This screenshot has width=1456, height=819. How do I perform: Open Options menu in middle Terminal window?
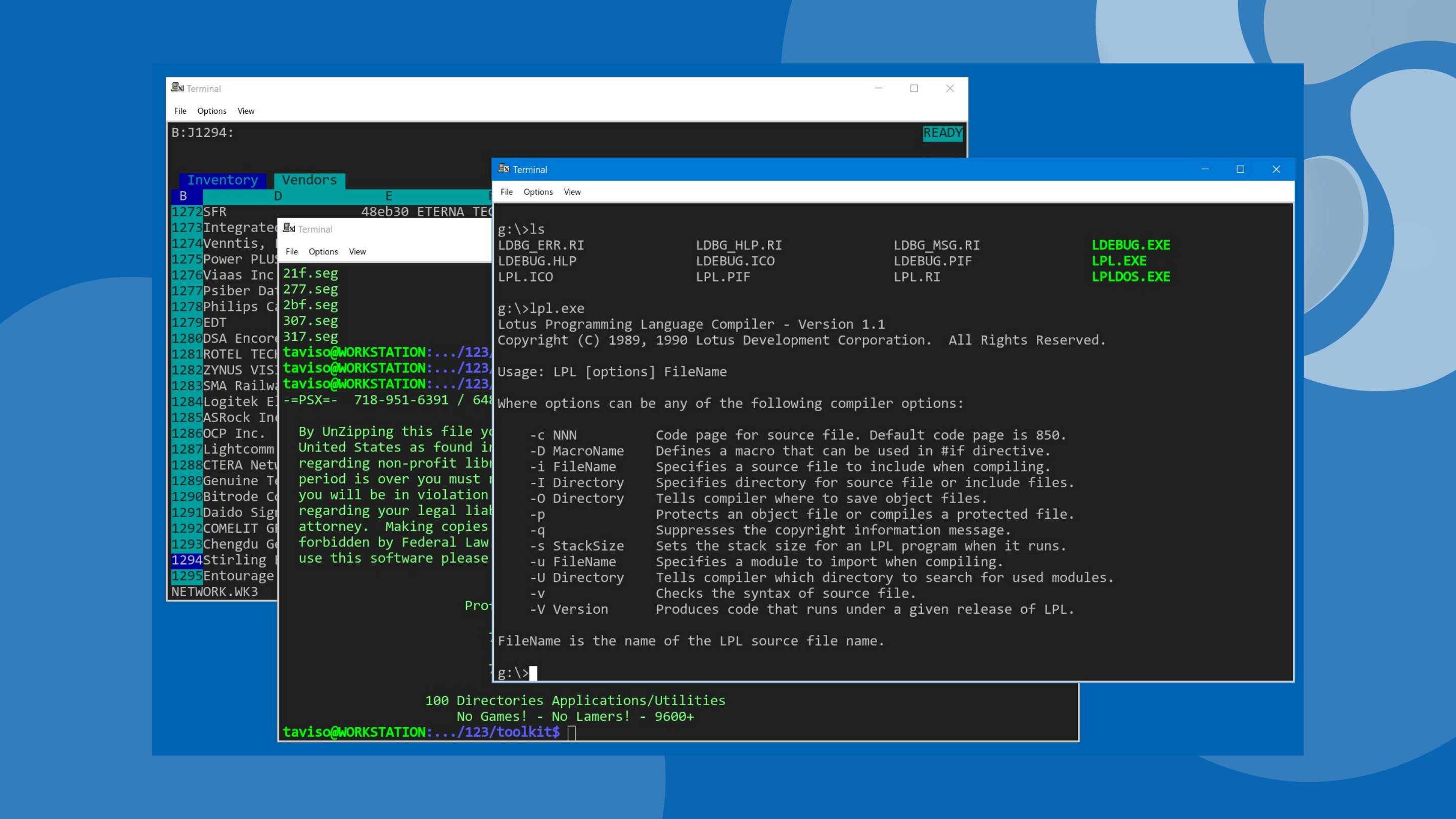click(323, 252)
